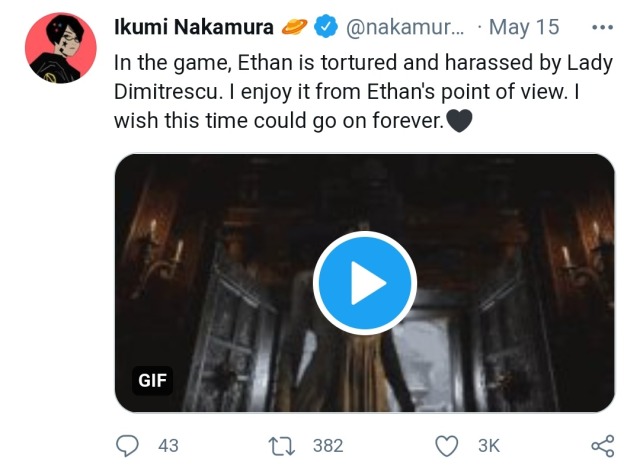Open the more options ellipsis menu
640x475 pixels.
coord(603,25)
